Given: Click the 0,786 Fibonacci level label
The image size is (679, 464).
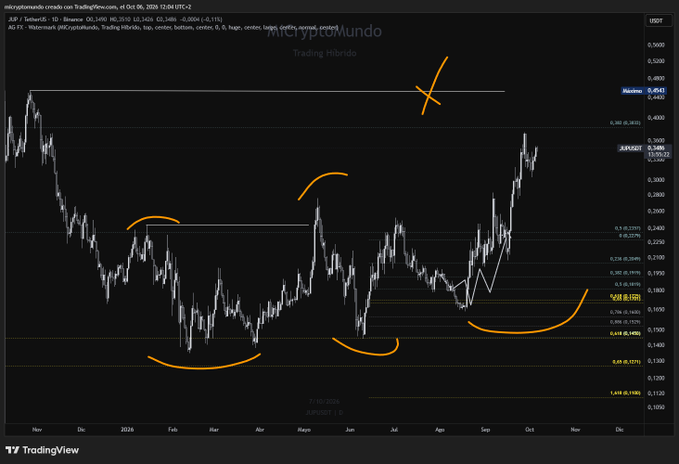Looking at the screenshot, I should 625,312.
